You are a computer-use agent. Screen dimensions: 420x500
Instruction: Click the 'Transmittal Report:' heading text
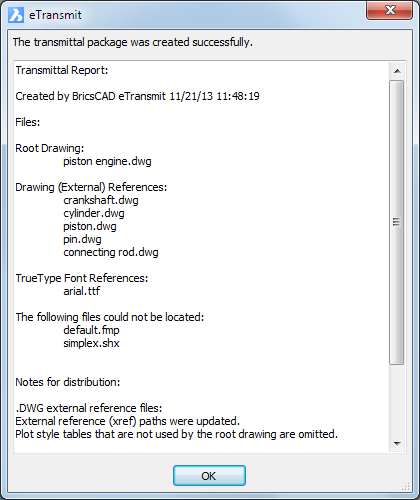click(x=62, y=70)
